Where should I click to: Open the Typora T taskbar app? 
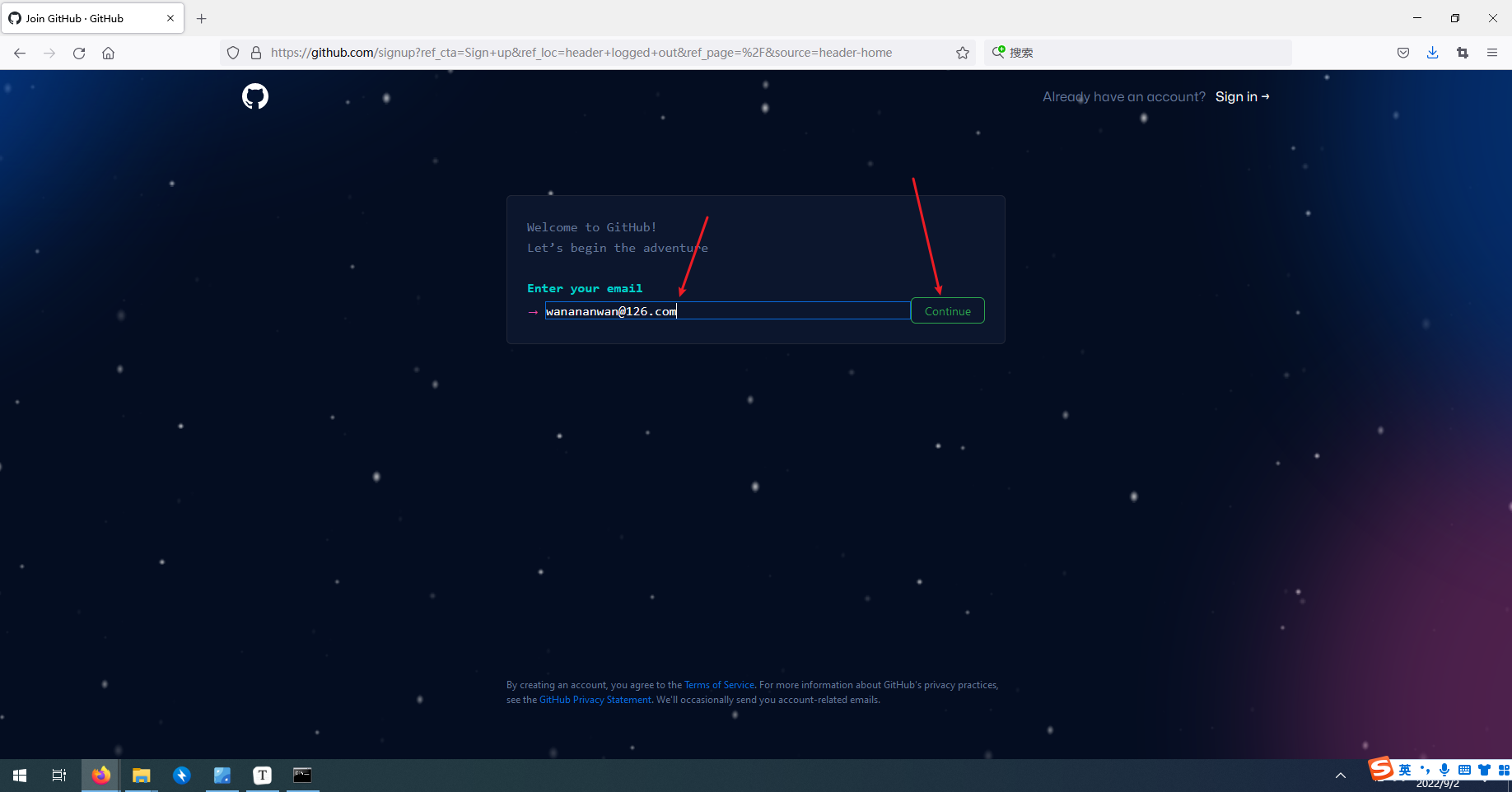263,776
